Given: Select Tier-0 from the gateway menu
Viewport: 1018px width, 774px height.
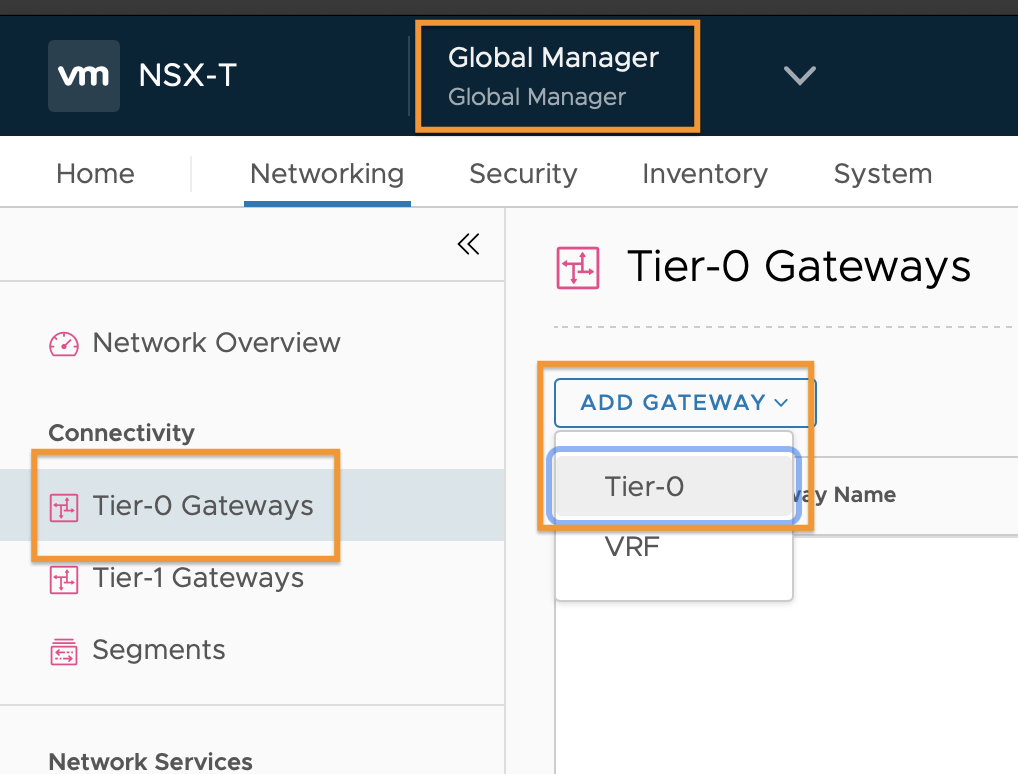Looking at the screenshot, I should [x=673, y=486].
